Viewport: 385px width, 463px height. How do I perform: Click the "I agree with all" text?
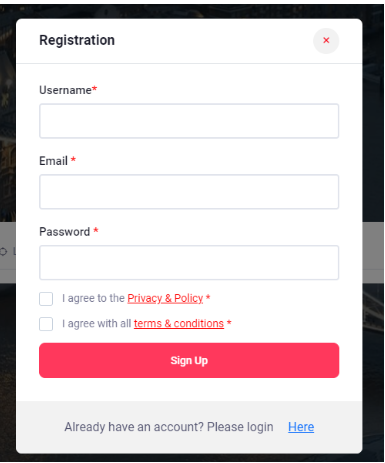97,323
